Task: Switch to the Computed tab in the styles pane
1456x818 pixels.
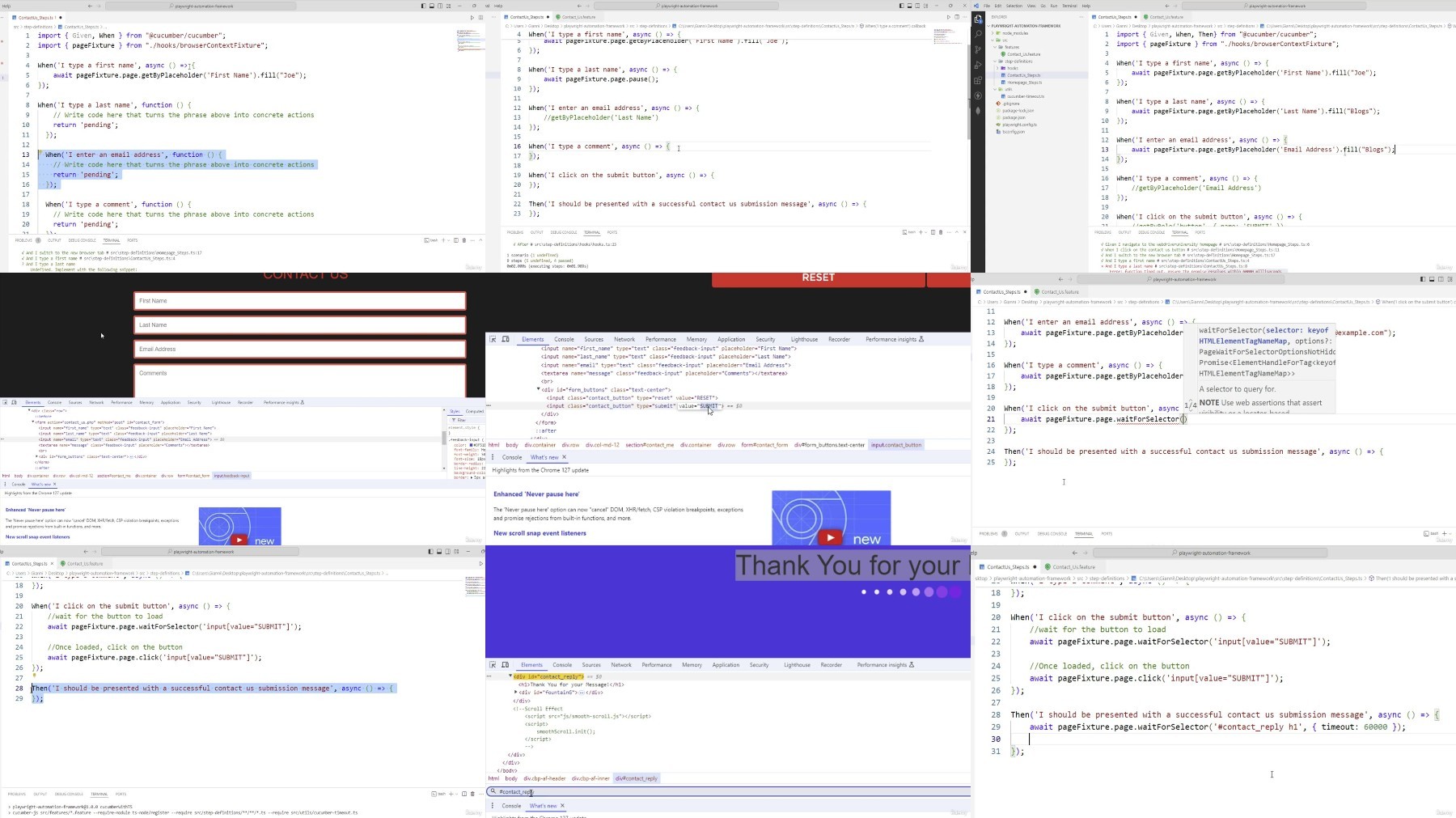Action: tap(474, 411)
